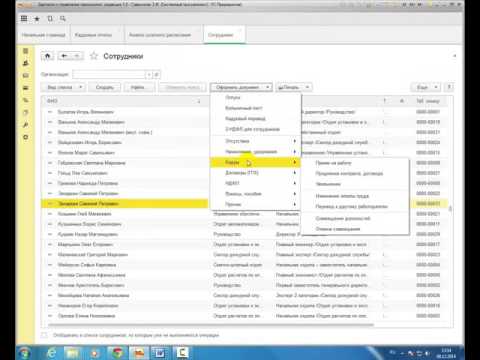Viewport: 480px width, 360px height.
Task: Open the Выплаты section icon in sidebar
Action: (x=26, y=88)
